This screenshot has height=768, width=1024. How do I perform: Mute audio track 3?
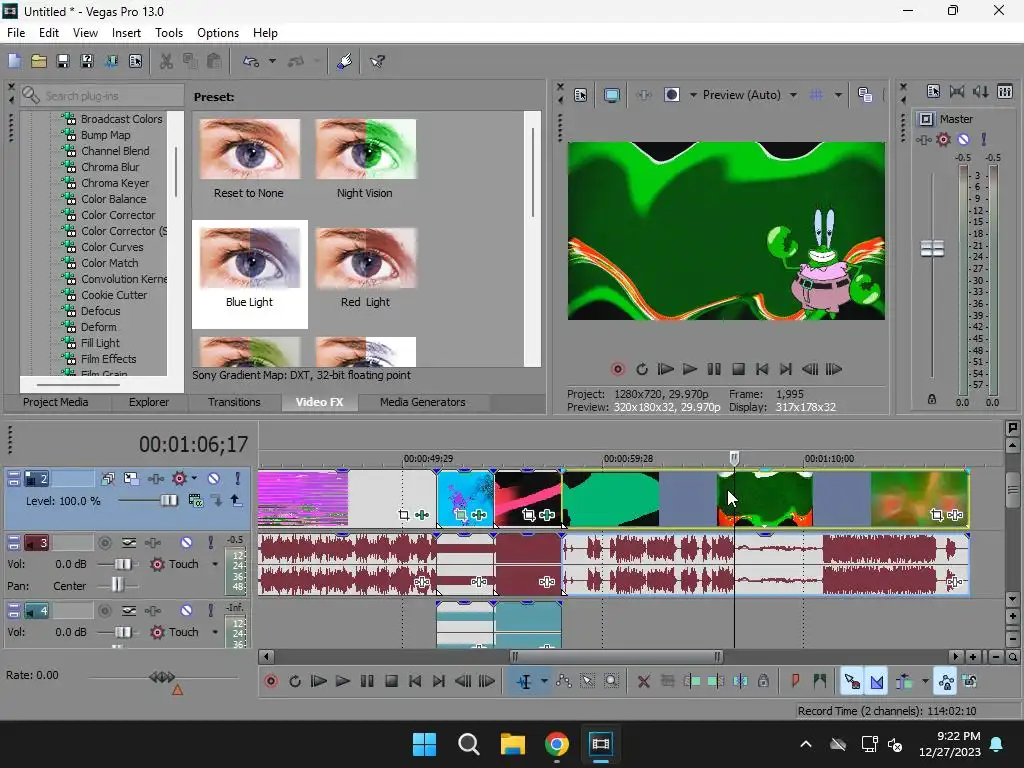(x=186, y=542)
